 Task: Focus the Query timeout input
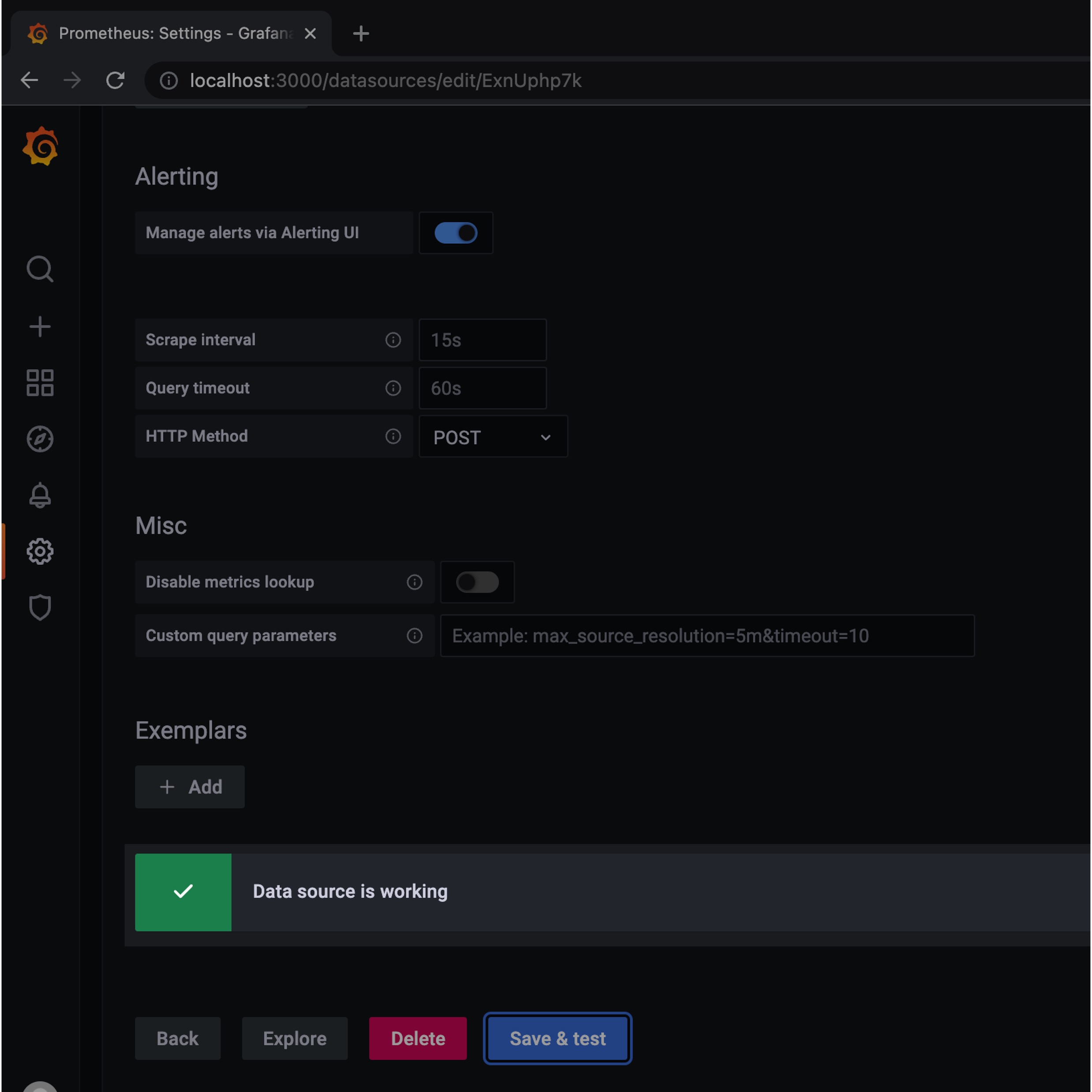(x=482, y=388)
